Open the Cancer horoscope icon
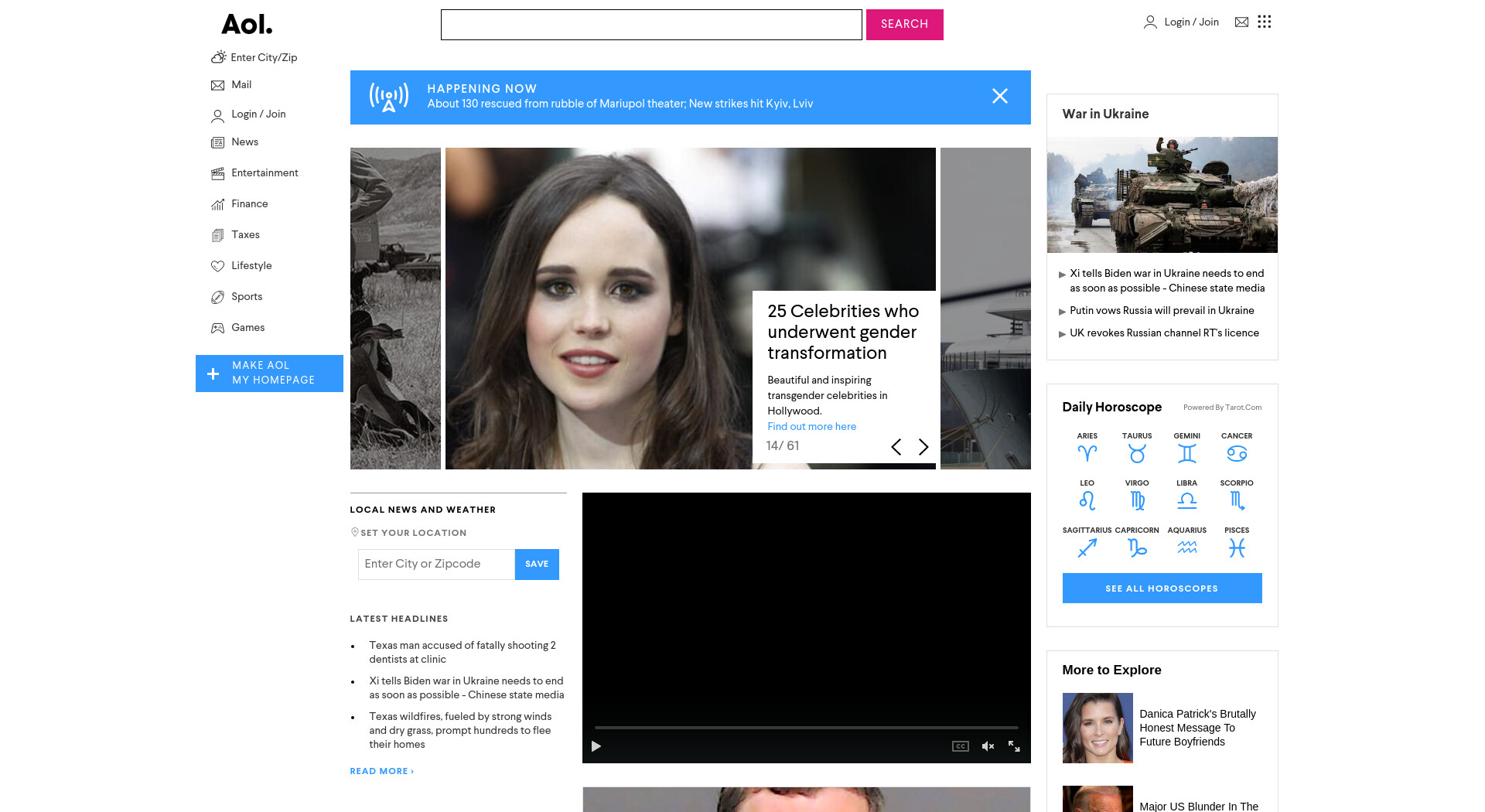1485x812 pixels. [1237, 454]
